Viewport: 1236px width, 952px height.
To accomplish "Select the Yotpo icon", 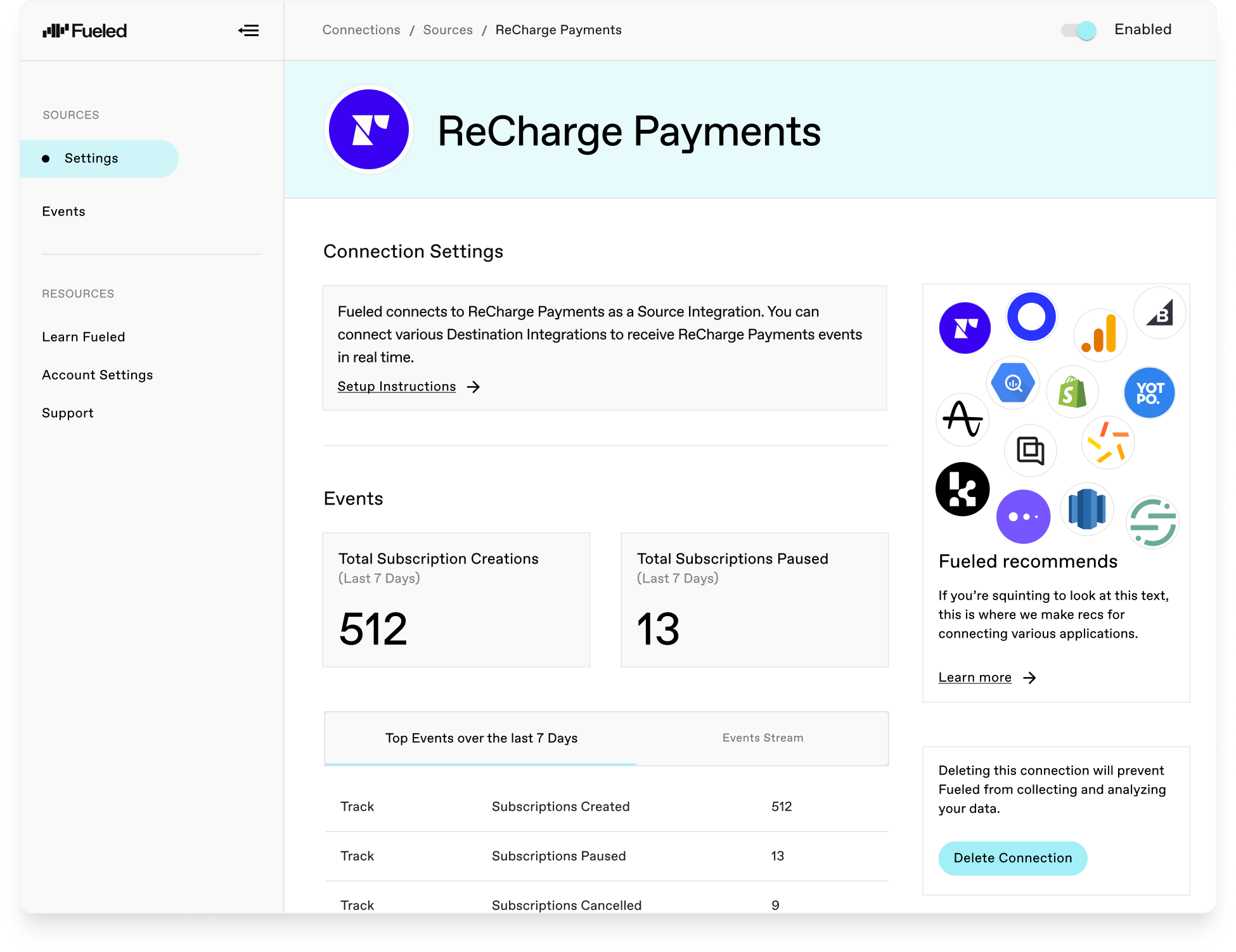I will click(1149, 393).
